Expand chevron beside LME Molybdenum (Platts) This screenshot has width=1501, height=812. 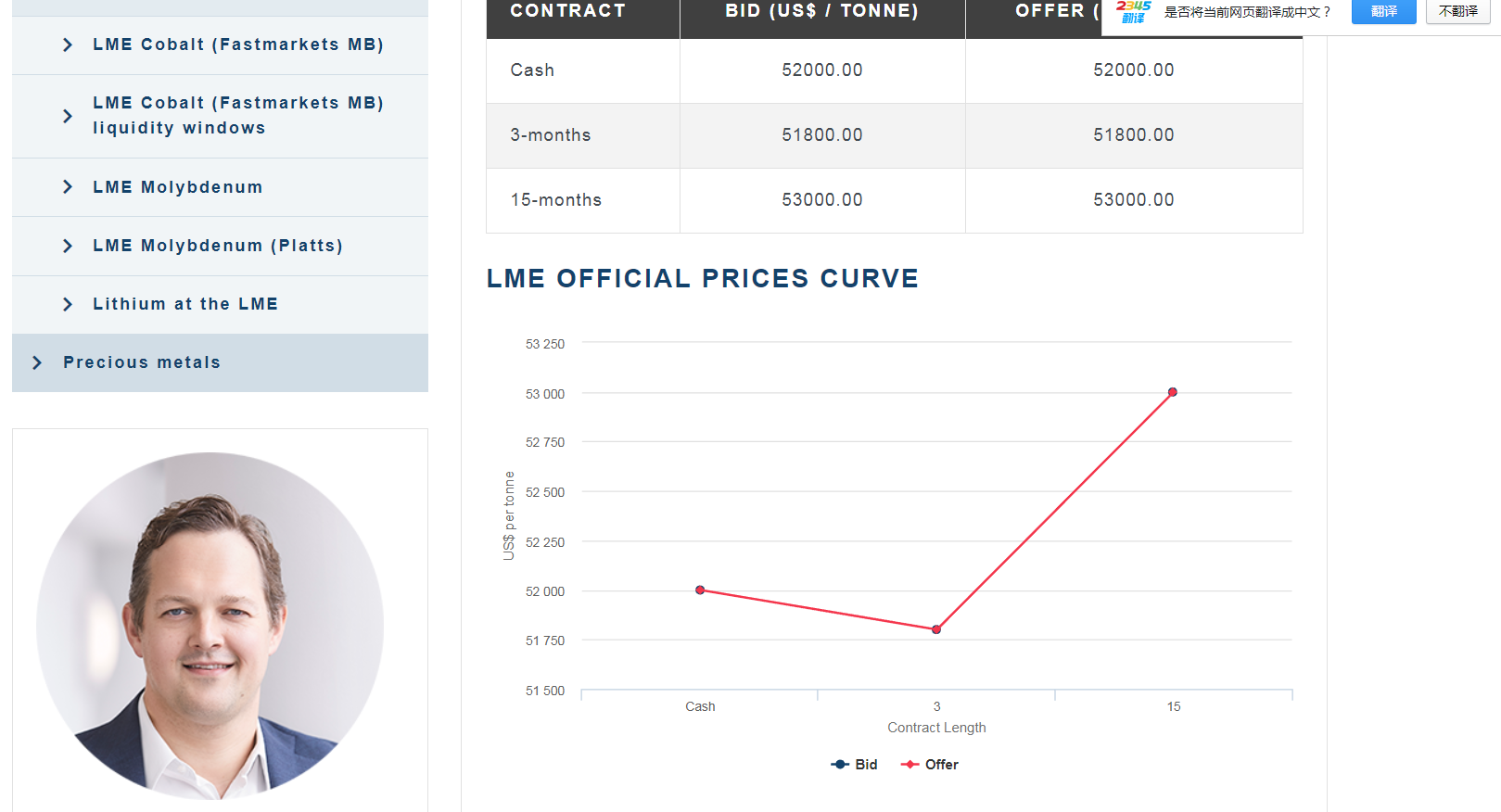click(68, 246)
